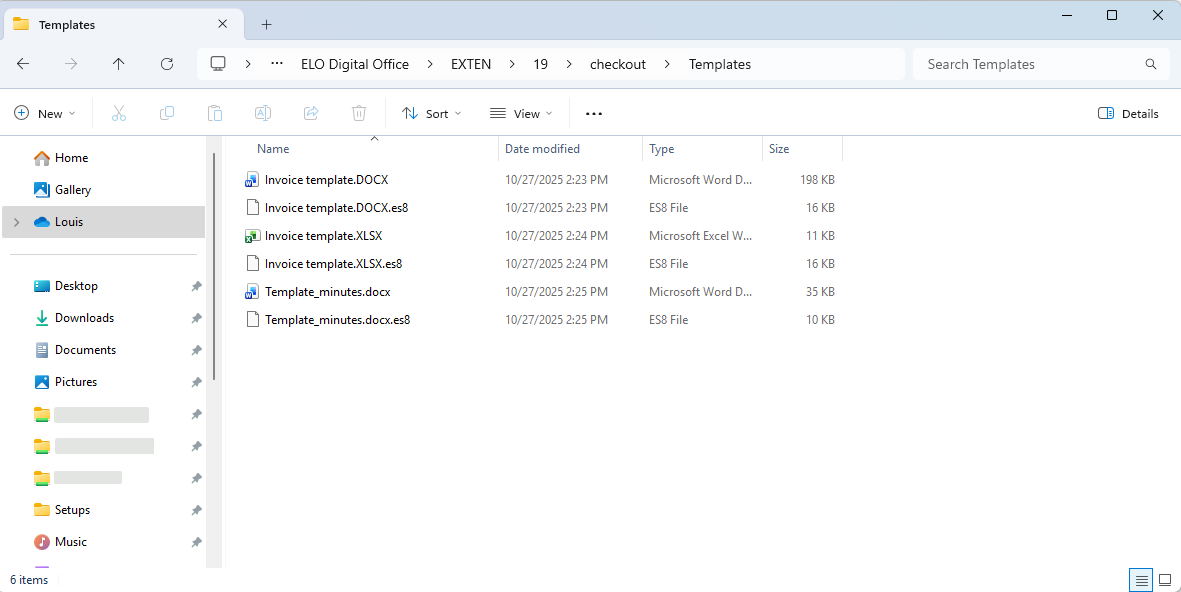1181x592 pixels.
Task: Click the up-one-level arrow
Action: tap(118, 63)
